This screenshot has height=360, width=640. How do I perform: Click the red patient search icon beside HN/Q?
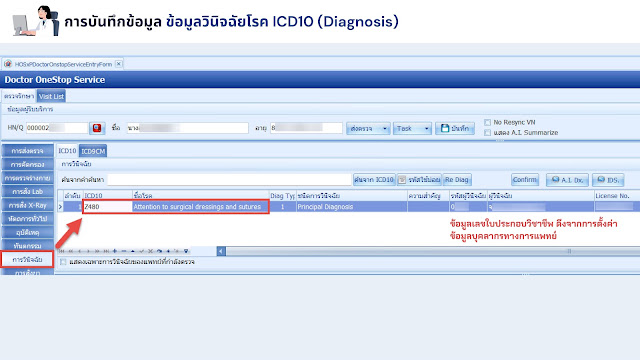[97, 128]
